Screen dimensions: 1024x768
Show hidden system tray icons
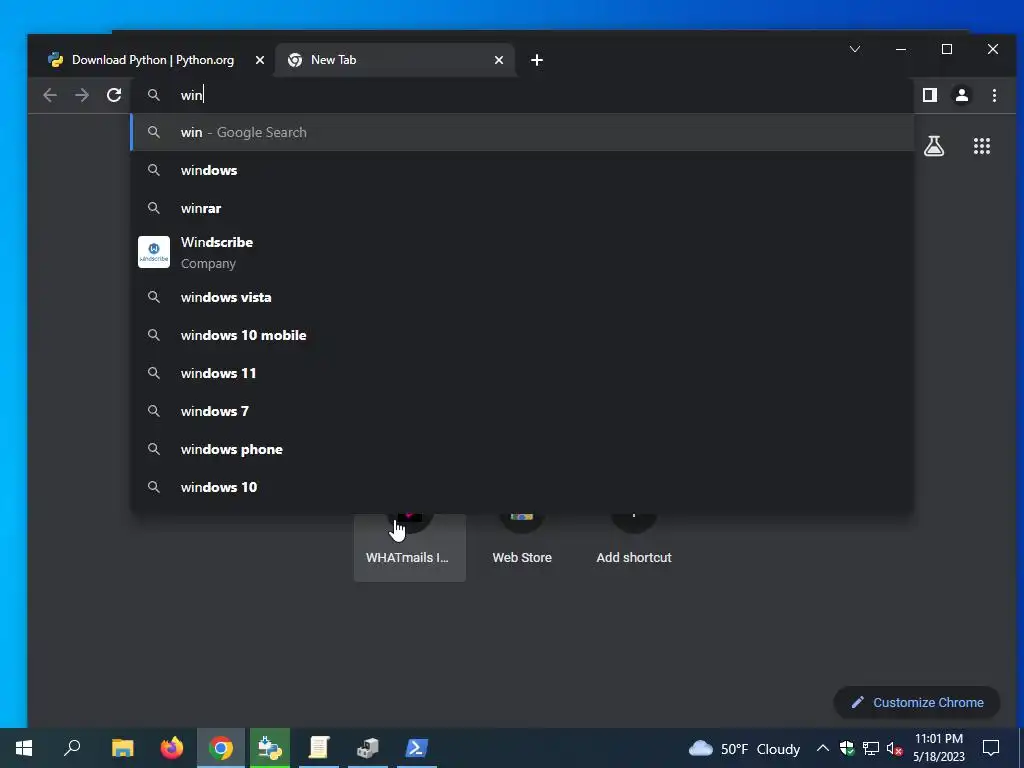[823, 748]
